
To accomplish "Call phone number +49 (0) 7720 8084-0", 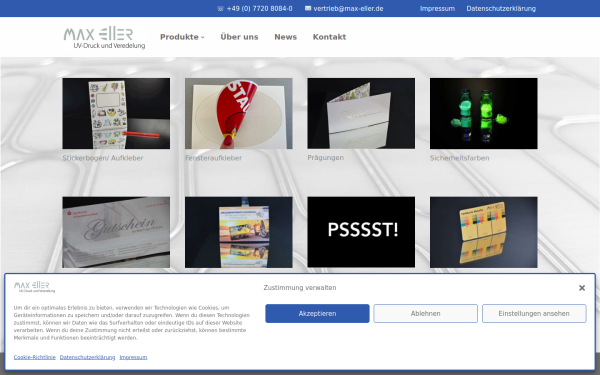I will 259,8.
